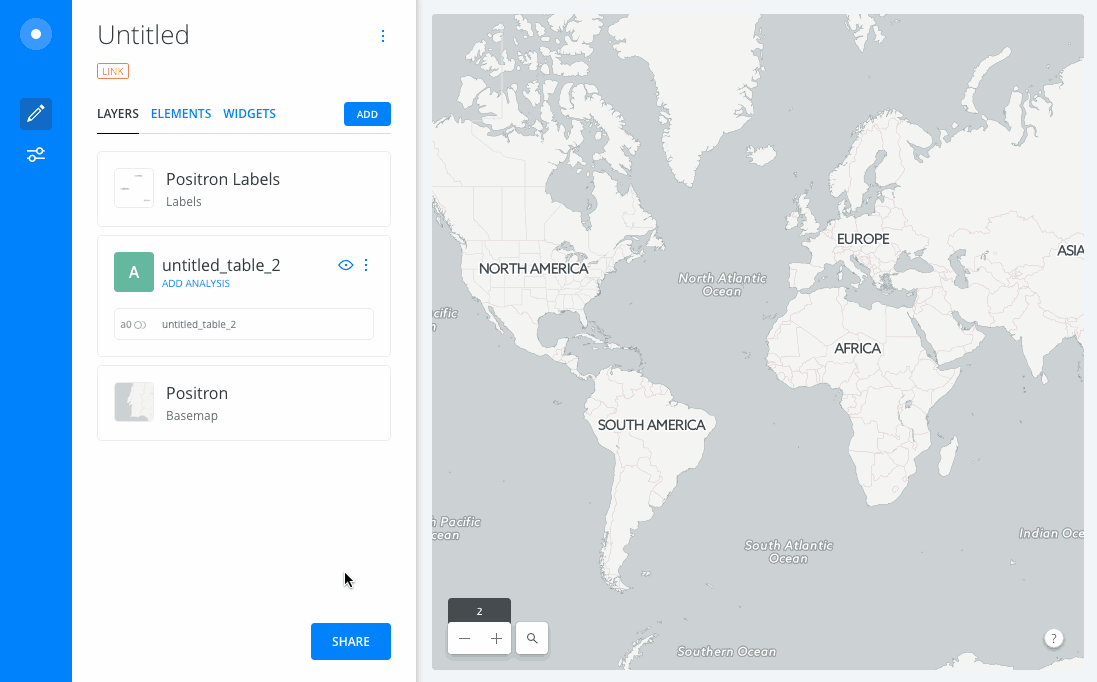Click the NORTH AMERICA map label
This screenshot has width=1097, height=682.
534,269
